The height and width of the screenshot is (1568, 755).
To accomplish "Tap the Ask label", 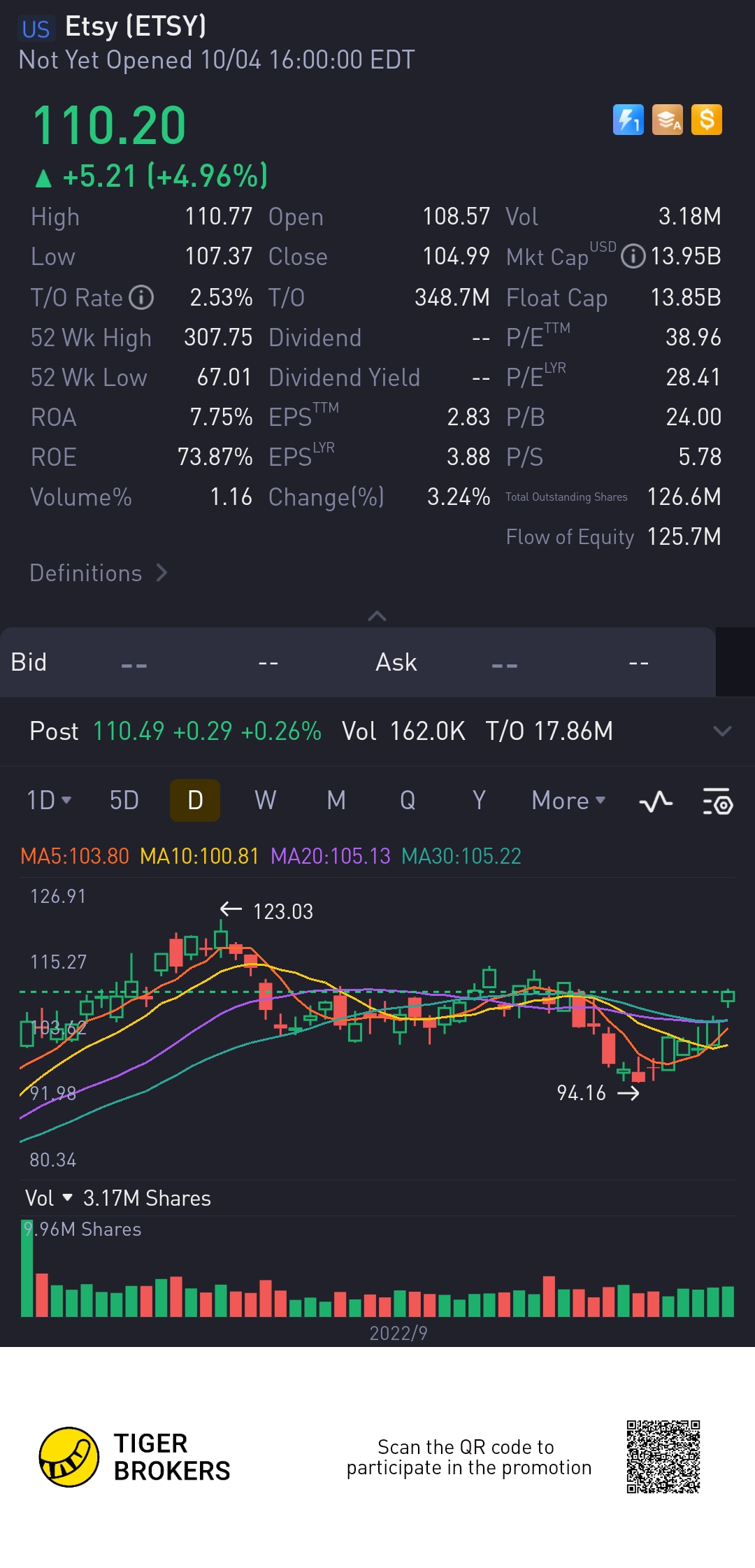I will [x=396, y=662].
